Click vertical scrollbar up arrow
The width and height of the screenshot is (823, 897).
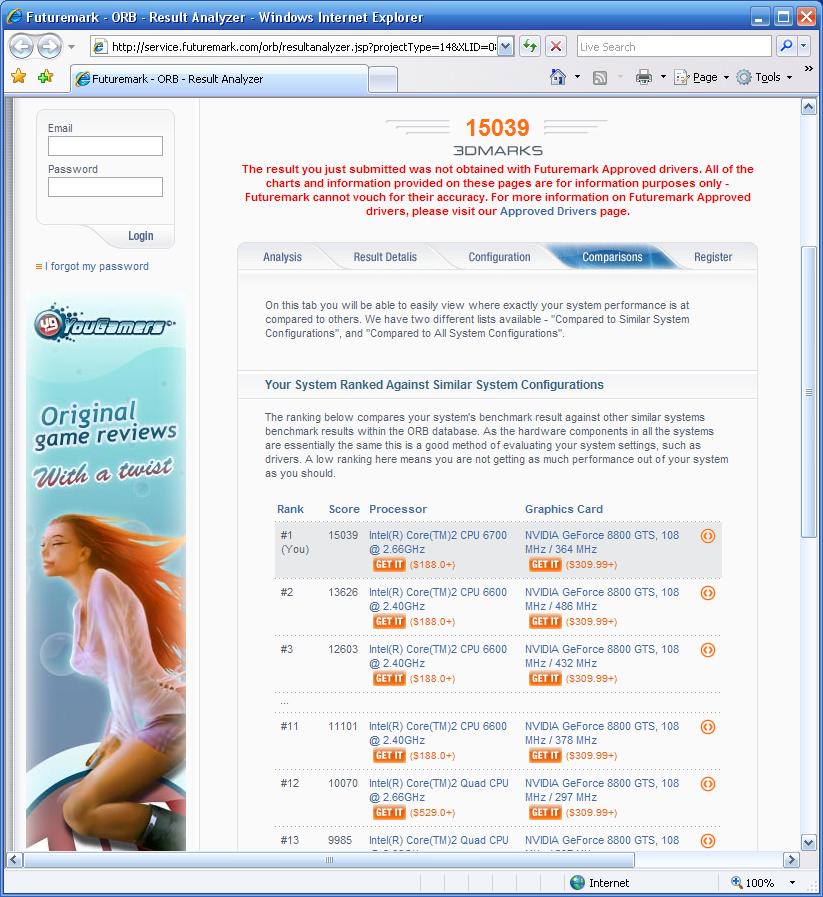click(808, 106)
